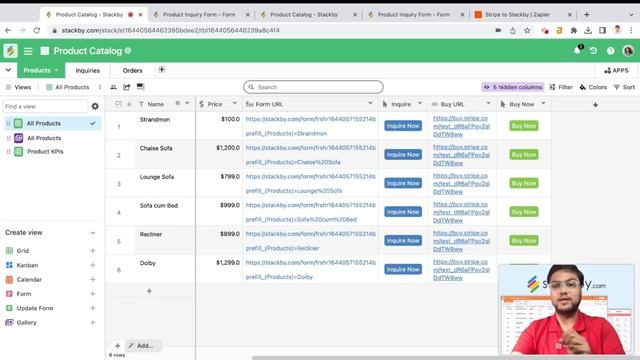Switch to the Inquiries tab
The image size is (640, 360).
point(88,70)
